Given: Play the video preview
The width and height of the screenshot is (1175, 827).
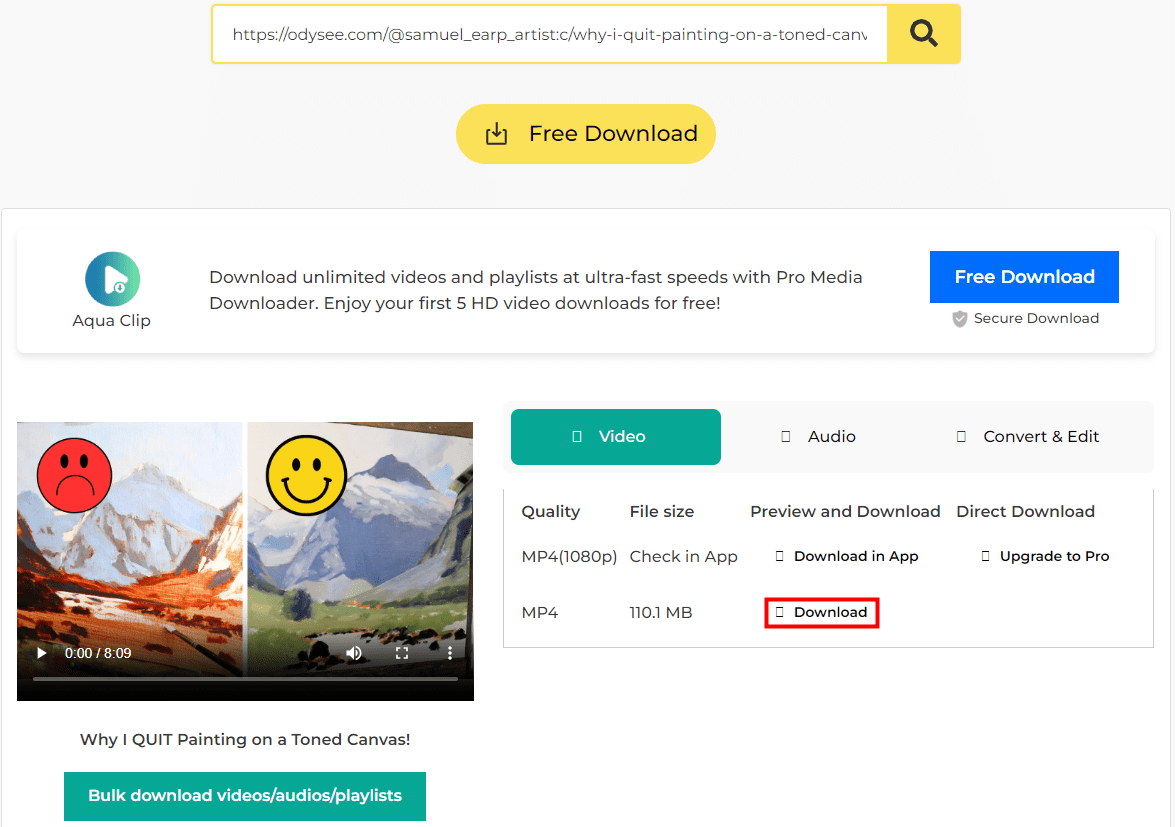Looking at the screenshot, I should [x=41, y=653].
